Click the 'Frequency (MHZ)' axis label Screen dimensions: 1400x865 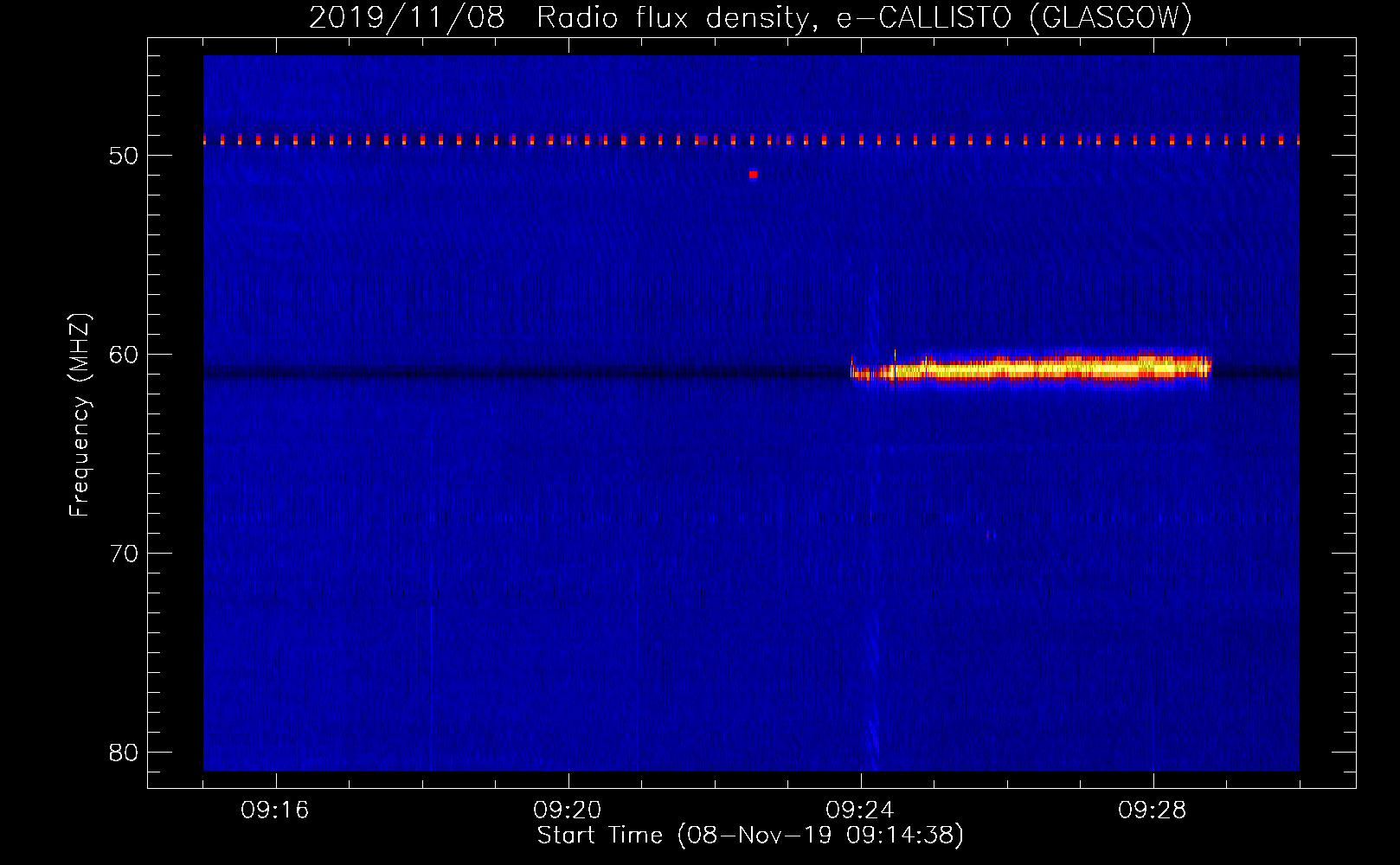click(80, 415)
